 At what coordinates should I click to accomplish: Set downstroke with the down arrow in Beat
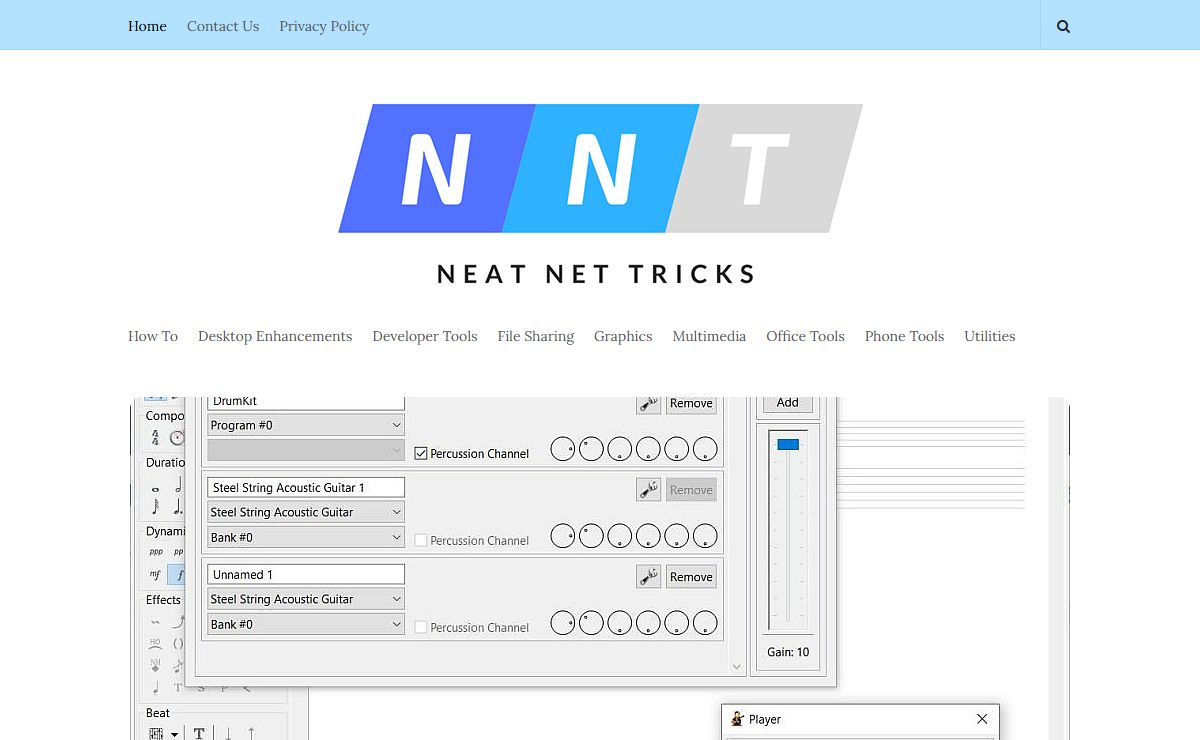228,734
